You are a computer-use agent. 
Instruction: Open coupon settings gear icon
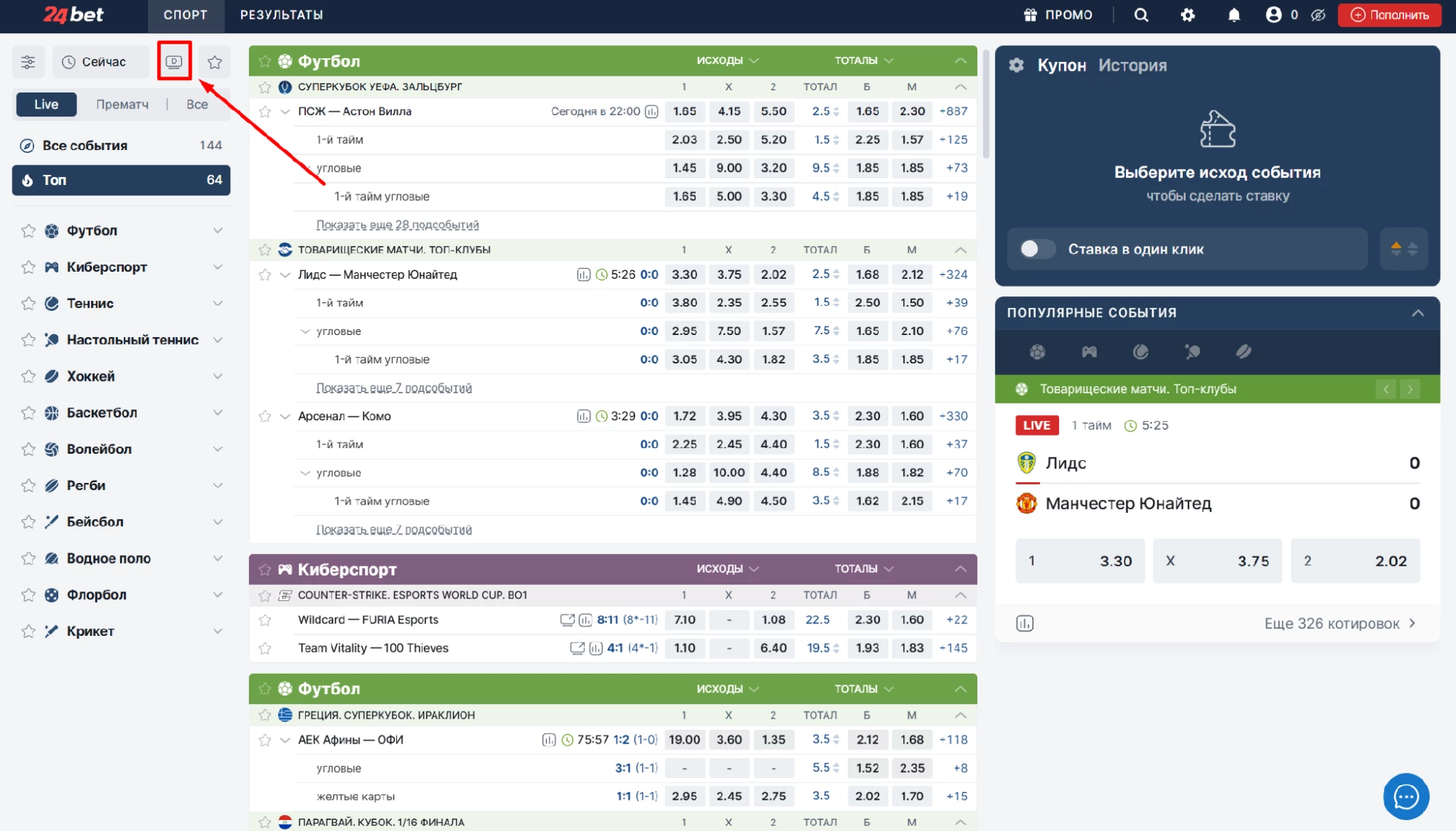1016,65
